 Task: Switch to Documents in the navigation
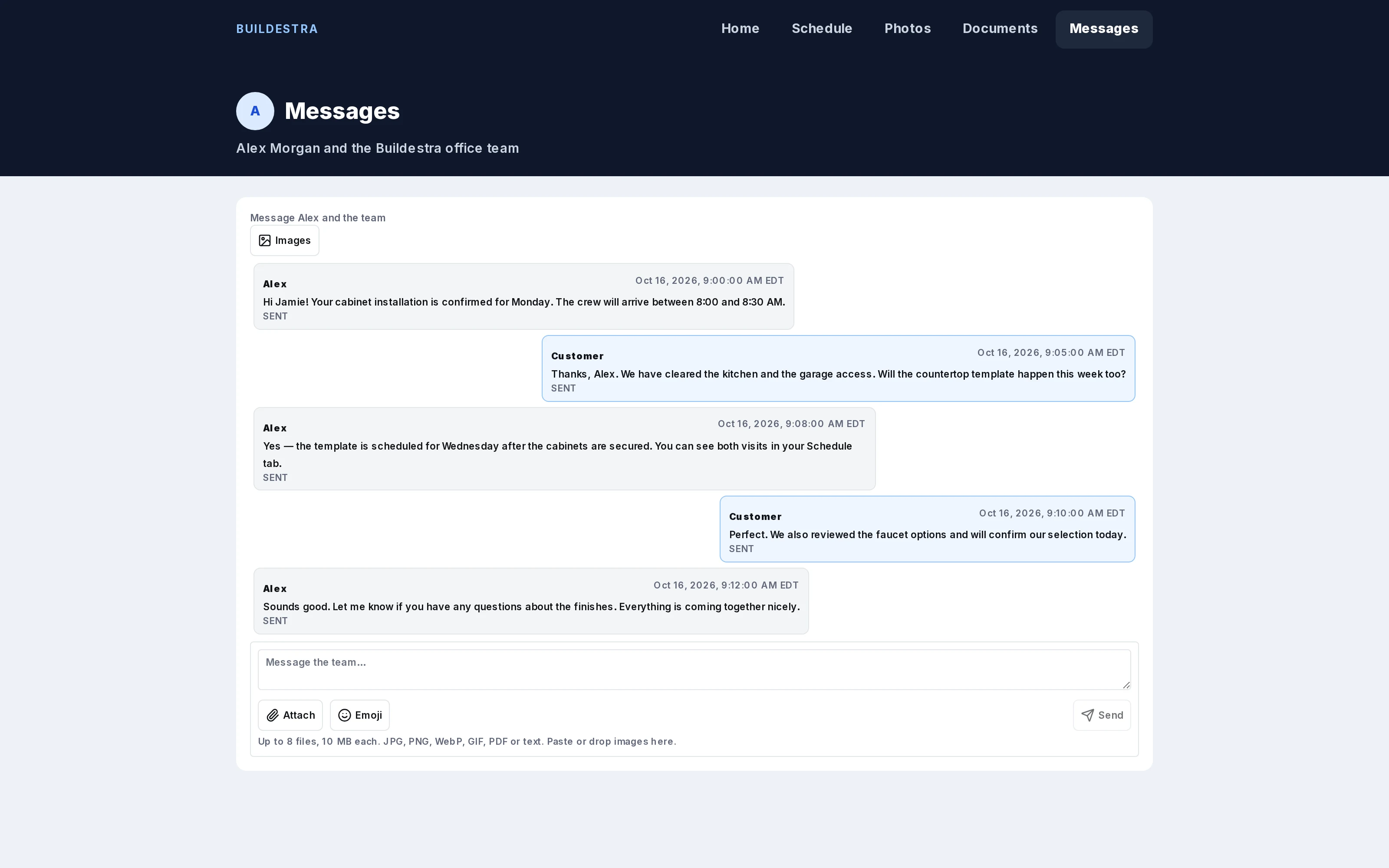tap(1000, 29)
